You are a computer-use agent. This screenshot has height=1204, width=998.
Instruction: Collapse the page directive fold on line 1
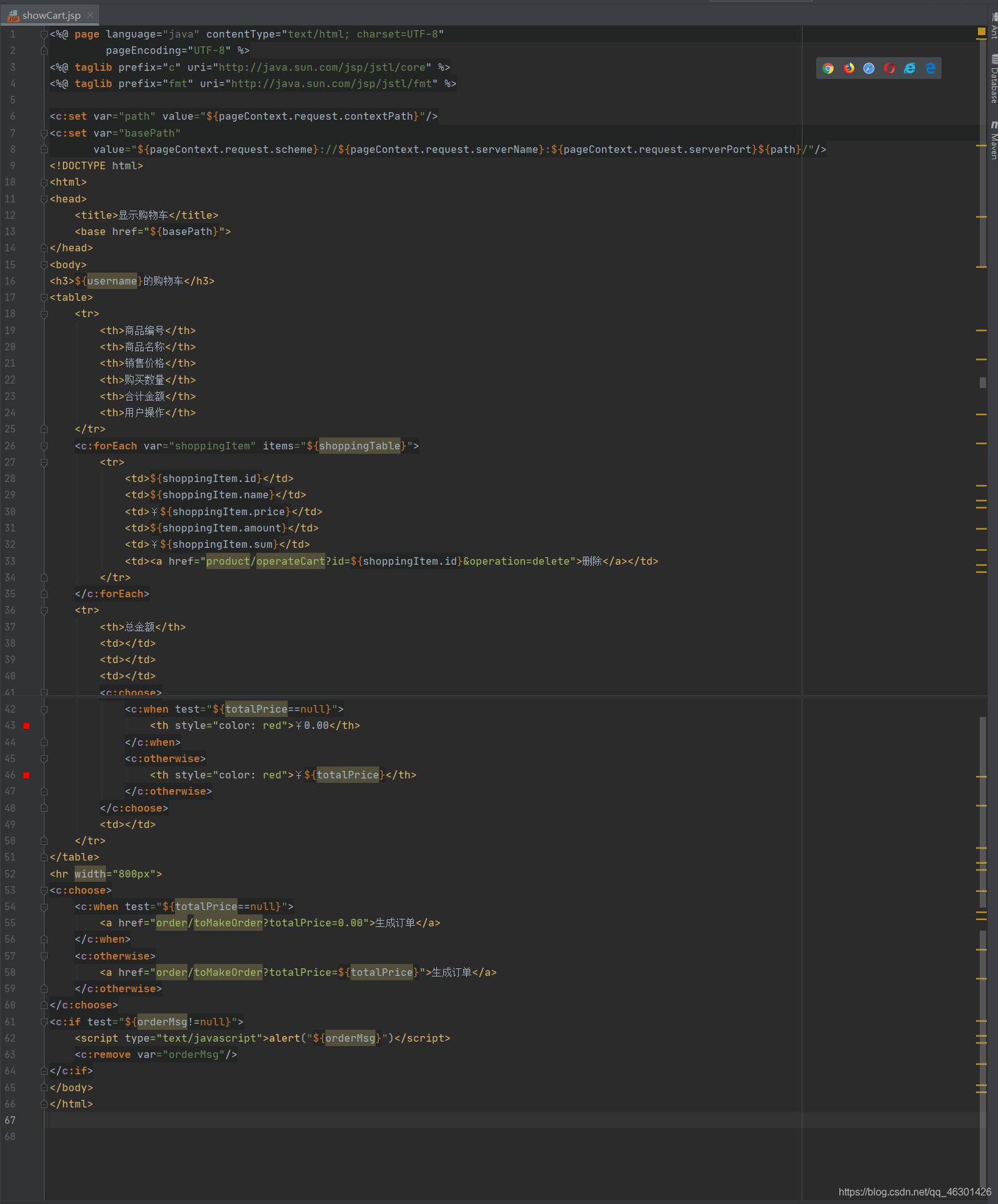(44, 34)
